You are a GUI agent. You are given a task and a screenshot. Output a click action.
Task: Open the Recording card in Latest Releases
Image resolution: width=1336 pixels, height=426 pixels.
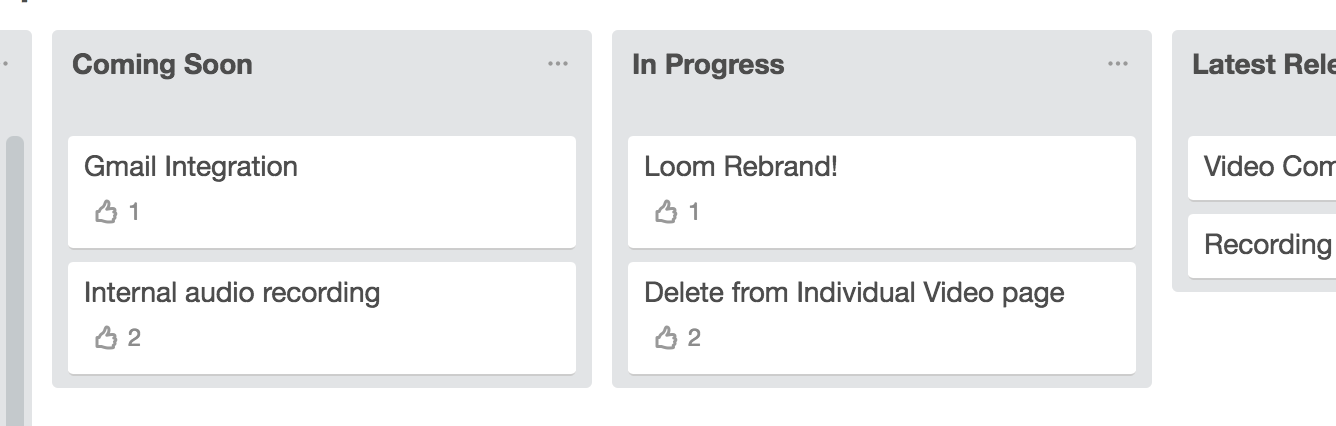[x=1262, y=246]
